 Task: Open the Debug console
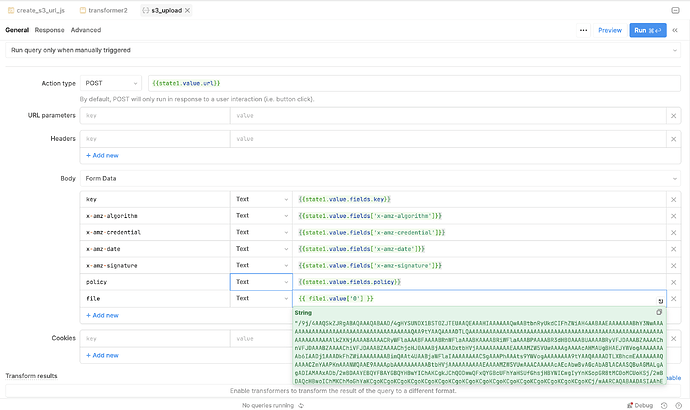click(640, 406)
